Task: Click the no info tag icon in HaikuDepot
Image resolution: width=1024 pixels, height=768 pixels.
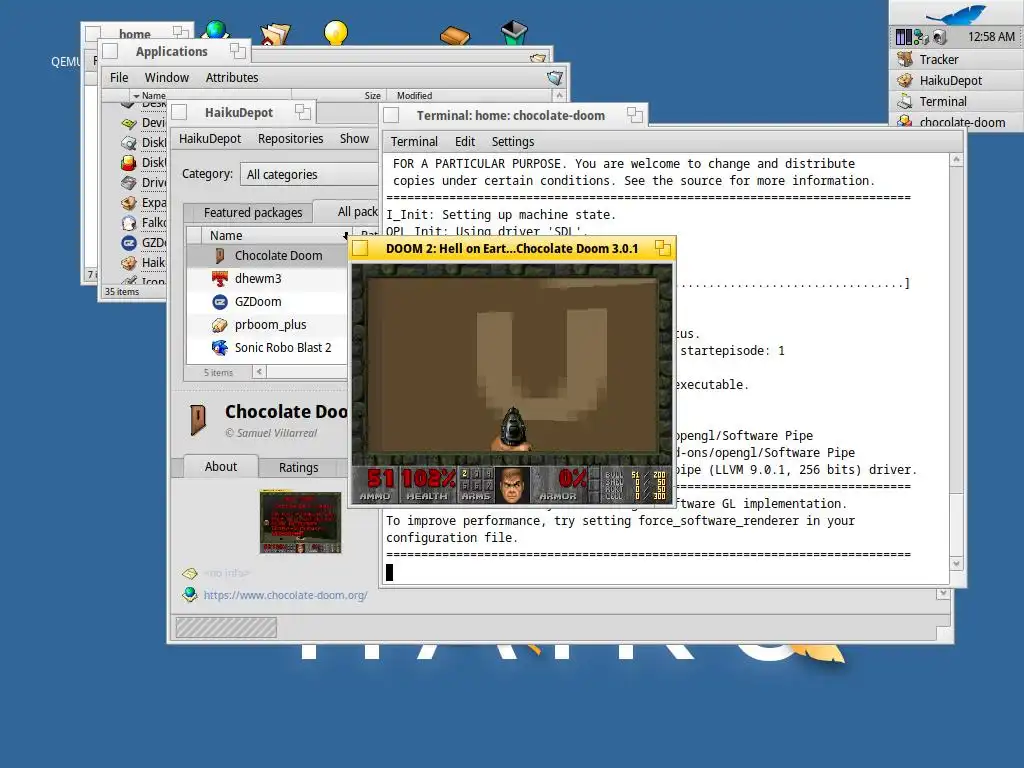Action: tap(189, 573)
